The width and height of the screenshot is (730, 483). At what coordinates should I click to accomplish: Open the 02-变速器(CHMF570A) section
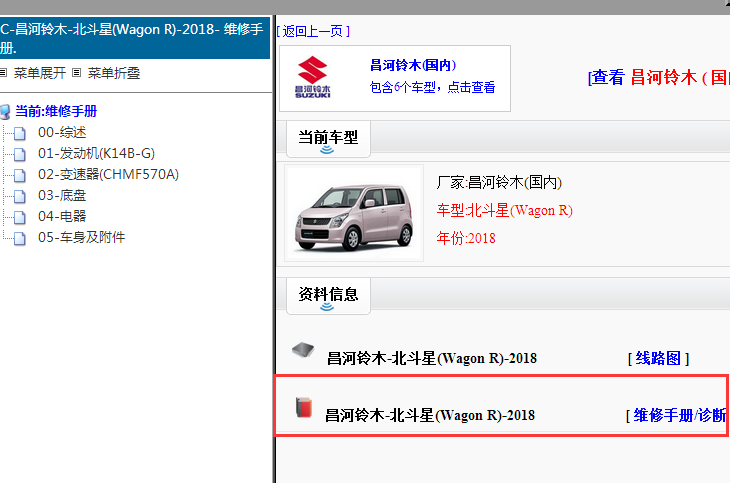point(108,174)
